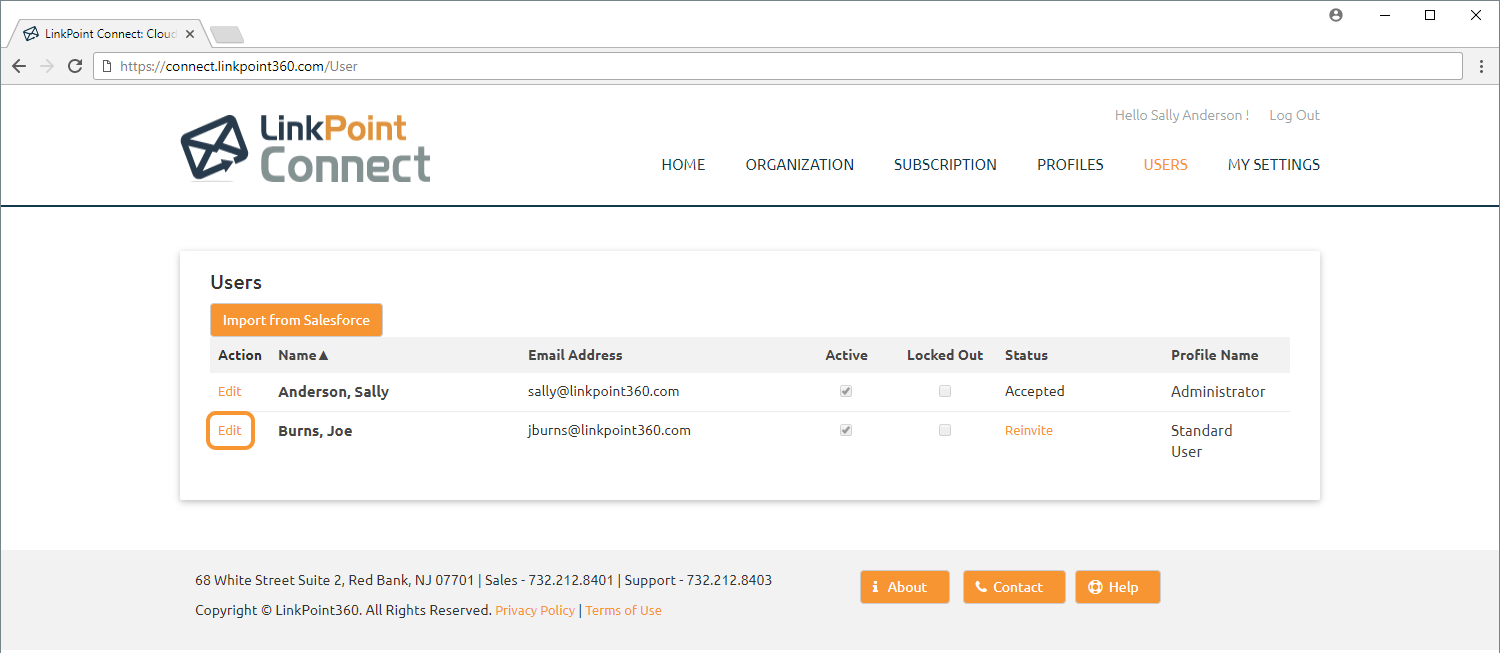Click the LinkPoint Connect logo
Image resolution: width=1500 pixels, height=653 pixels.
306,148
